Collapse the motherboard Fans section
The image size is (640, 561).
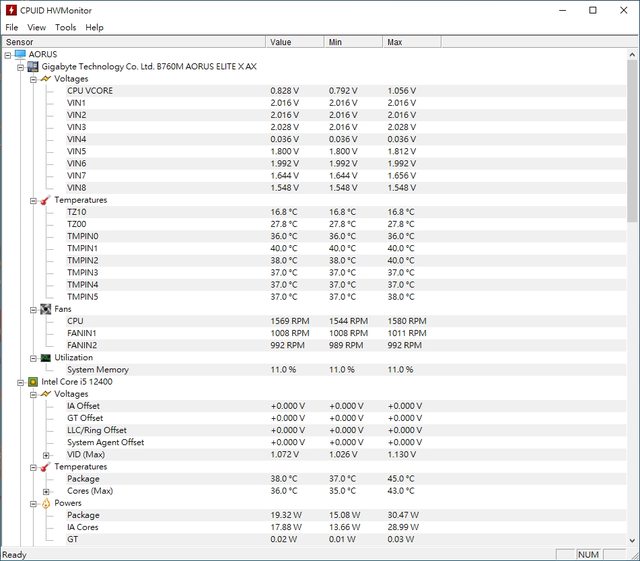(33, 309)
